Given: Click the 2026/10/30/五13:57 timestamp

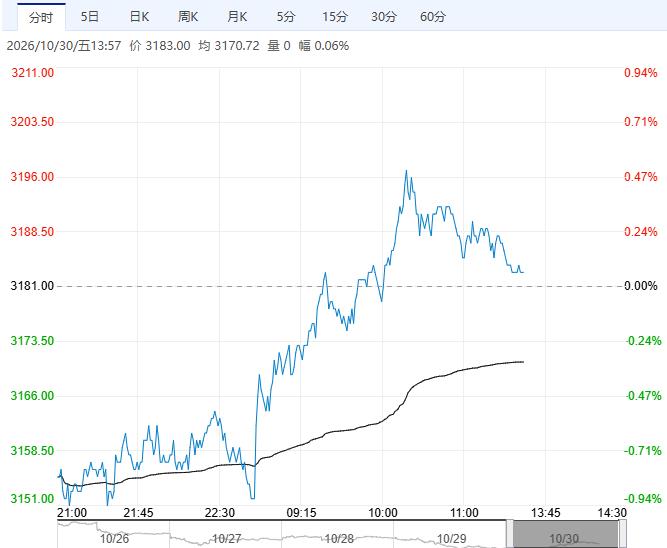Looking at the screenshot, I should [64, 46].
